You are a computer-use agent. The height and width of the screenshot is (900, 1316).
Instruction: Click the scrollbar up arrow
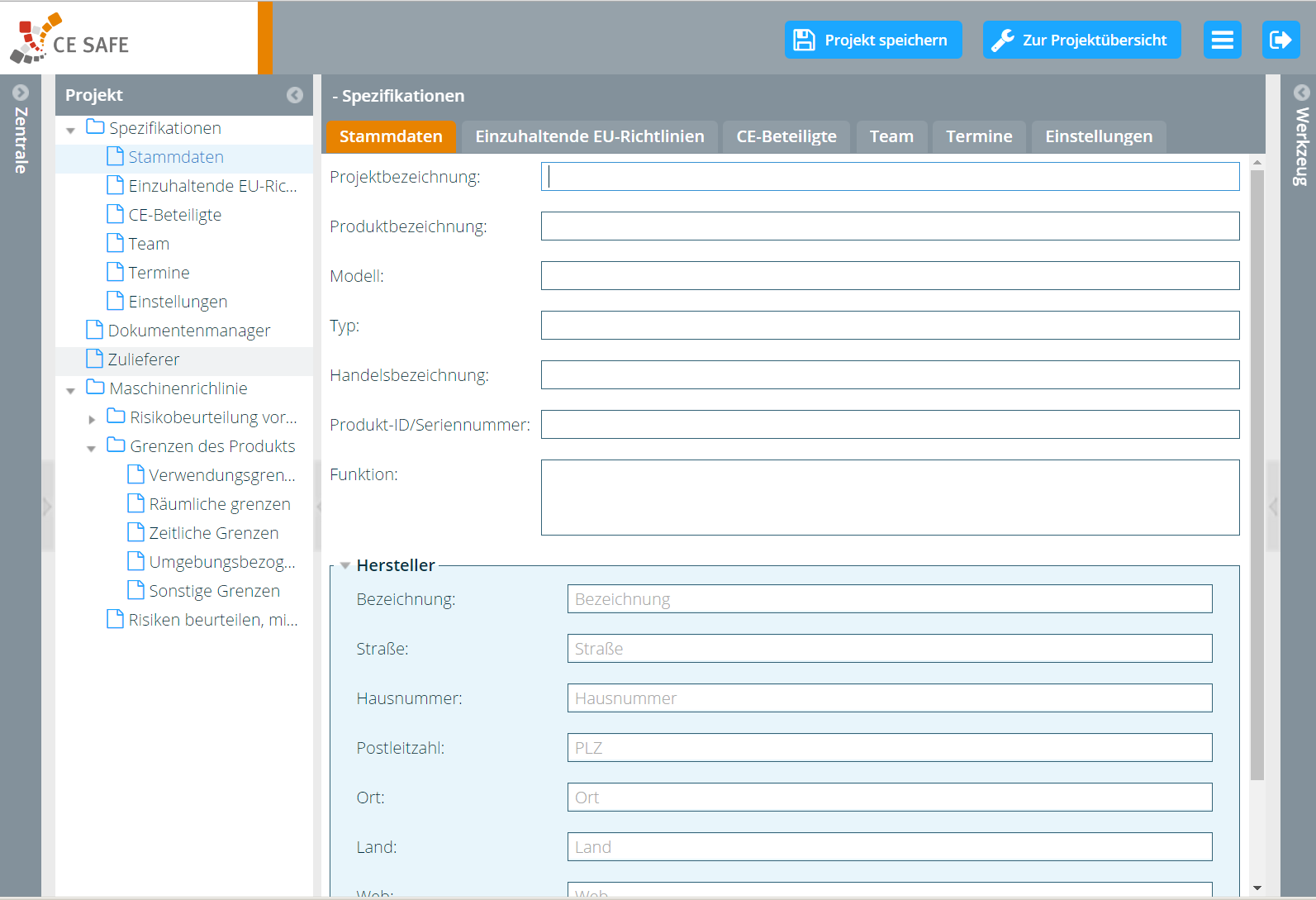(1257, 163)
